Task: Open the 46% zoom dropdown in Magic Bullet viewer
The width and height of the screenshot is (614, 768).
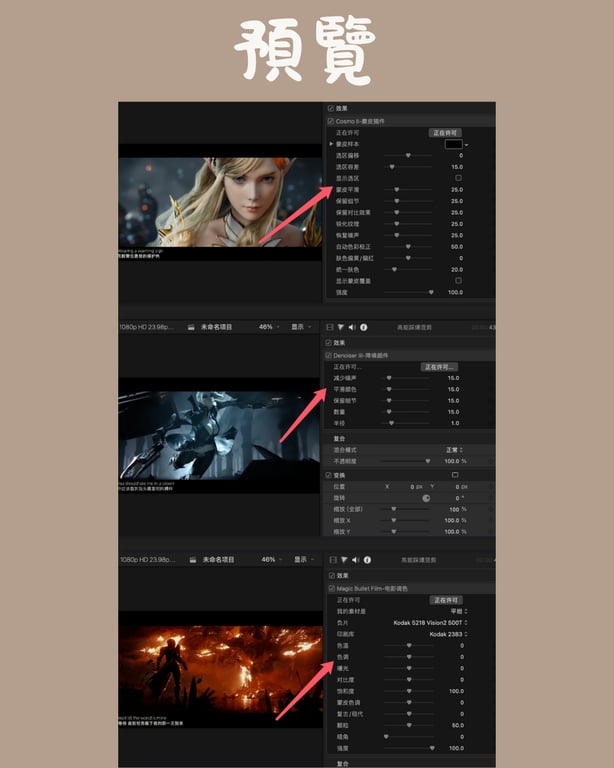Action: pos(272,559)
